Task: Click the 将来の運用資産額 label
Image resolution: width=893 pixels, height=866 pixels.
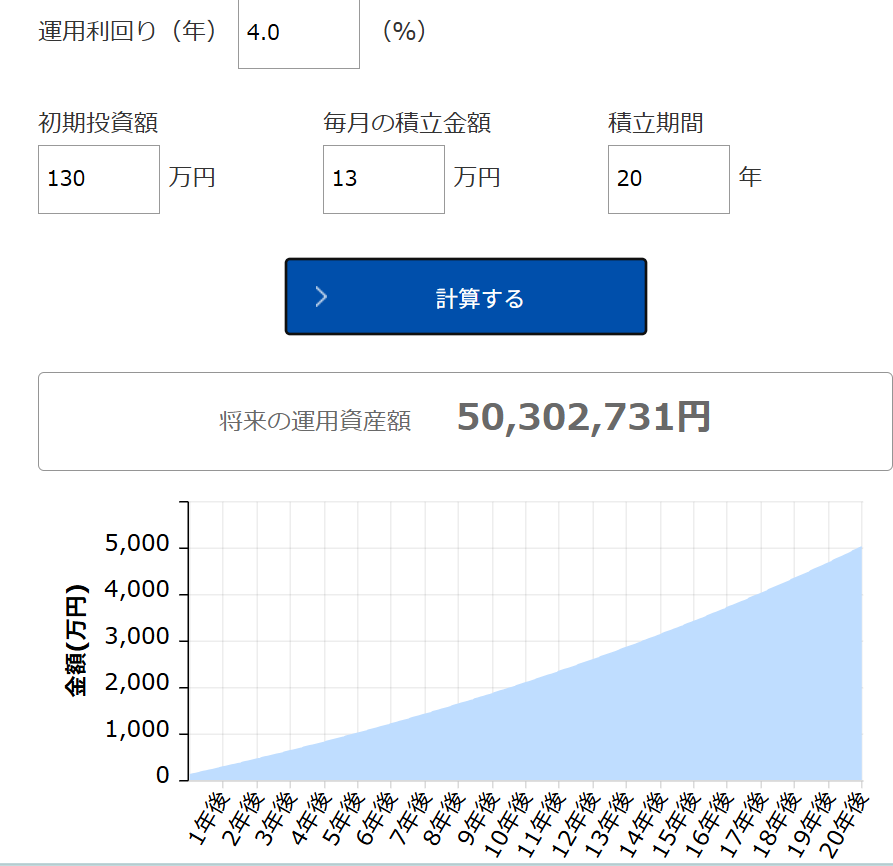Action: coord(315,421)
